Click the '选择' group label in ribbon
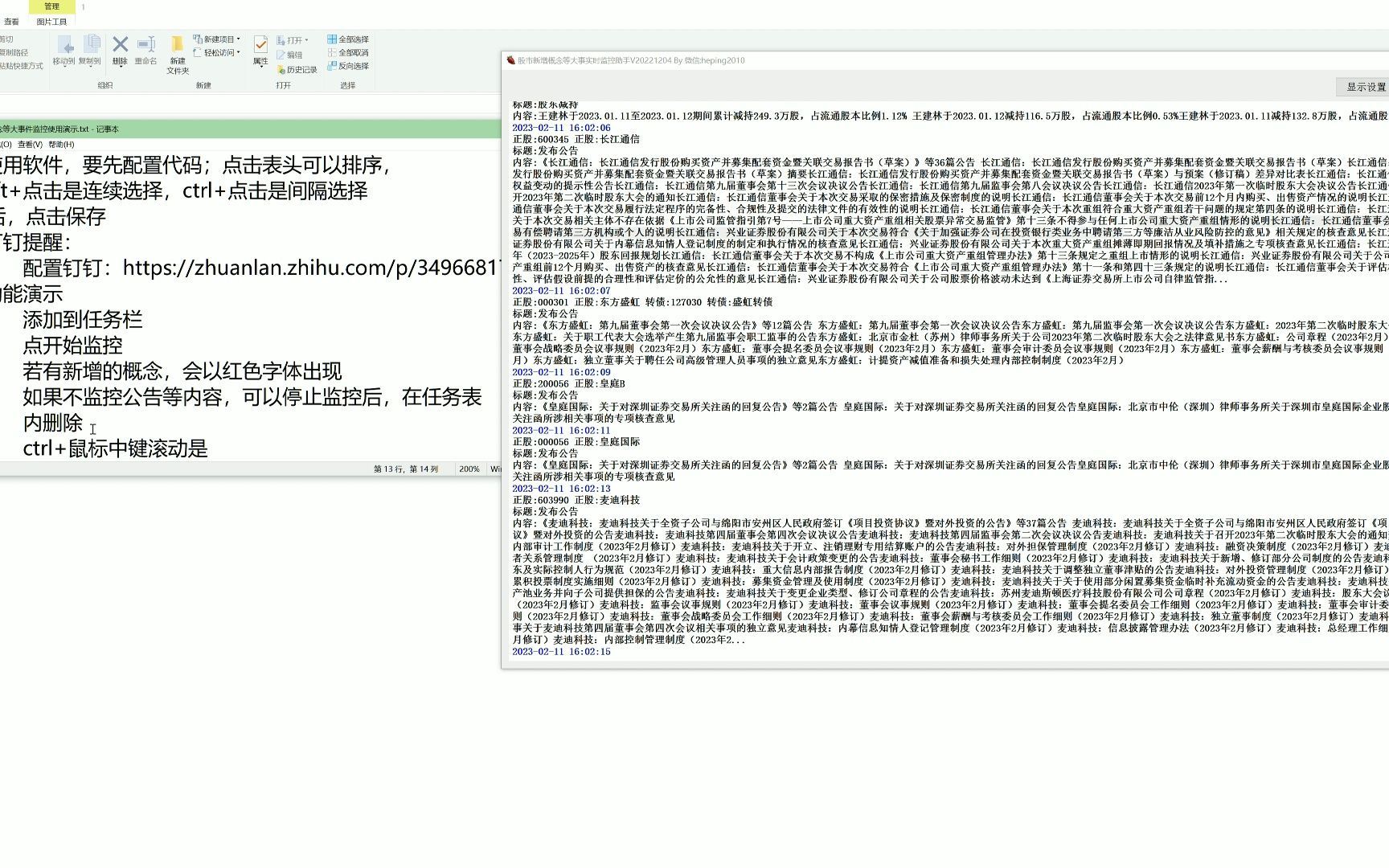This screenshot has height=868, width=1389. click(x=347, y=85)
